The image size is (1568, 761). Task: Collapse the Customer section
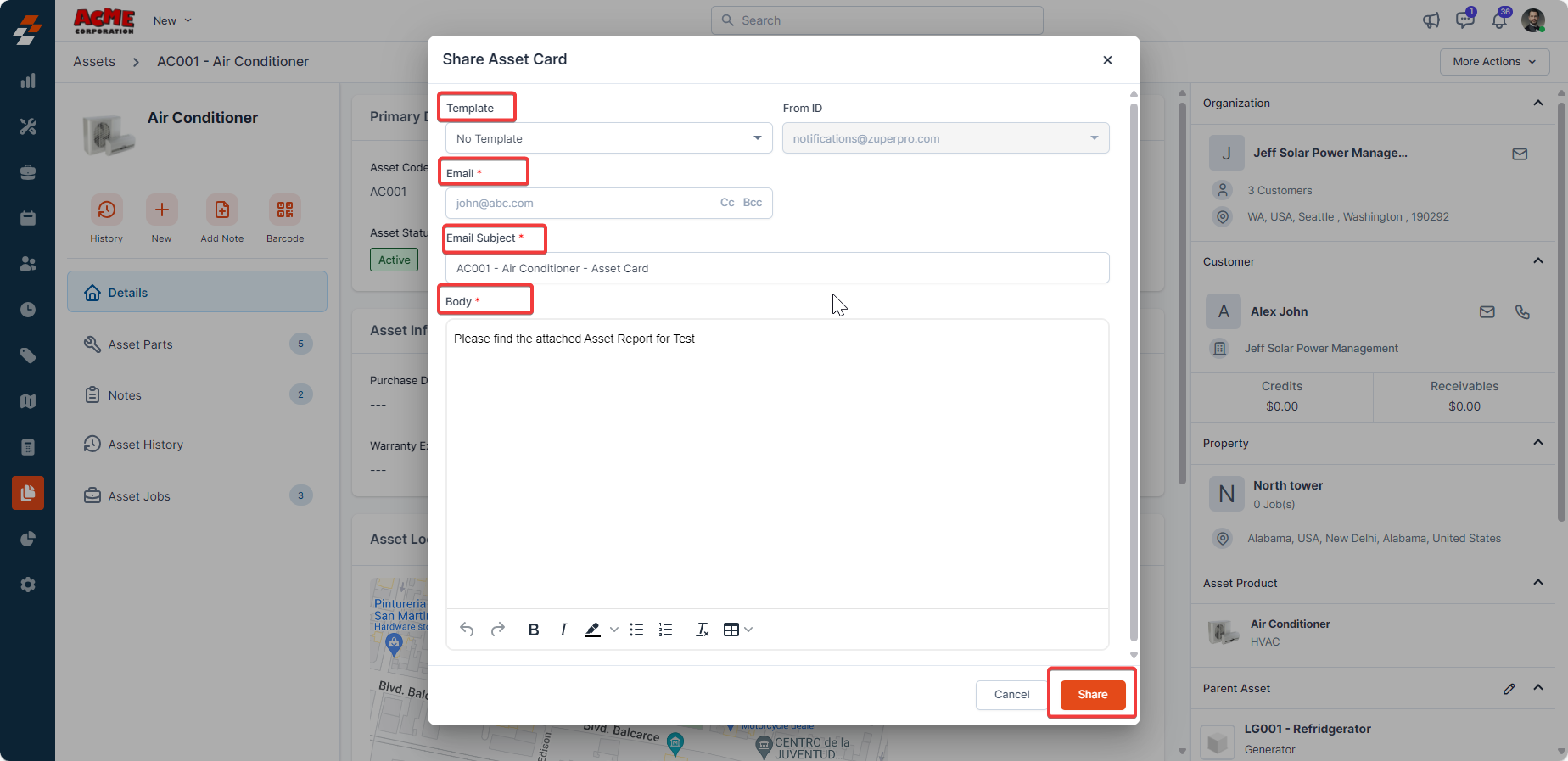1538,261
